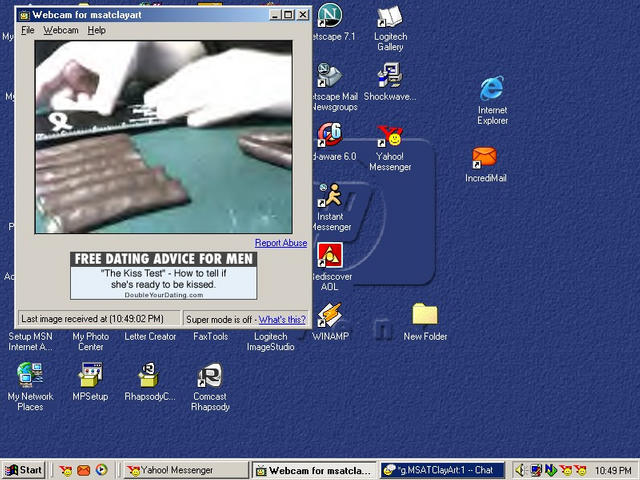
Task: Click the Free Dating Advice banner ad
Action: [163, 276]
